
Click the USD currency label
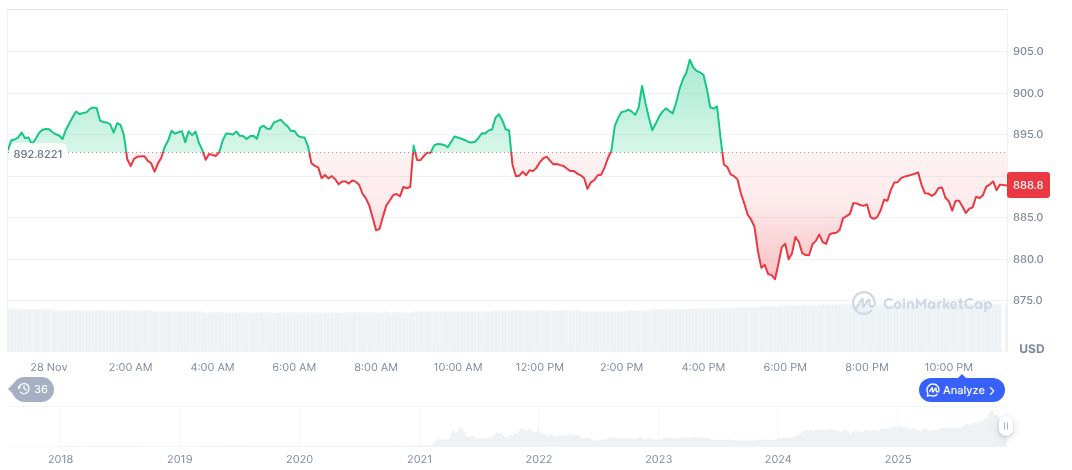pyautogui.click(x=1031, y=348)
